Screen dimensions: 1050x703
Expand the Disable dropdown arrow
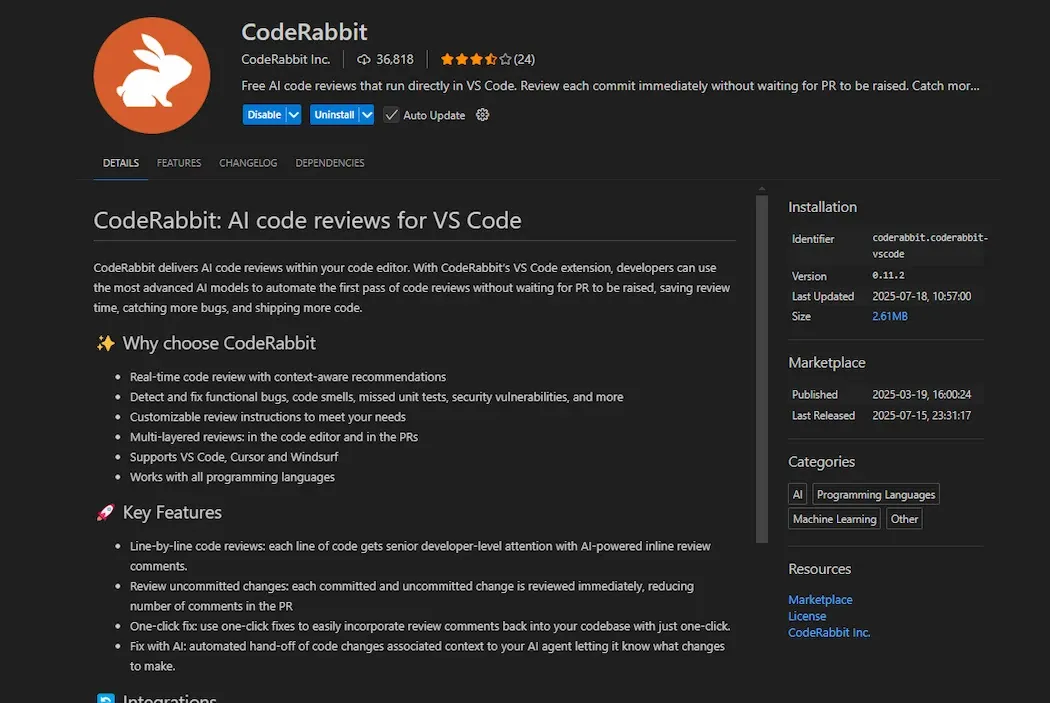294,115
